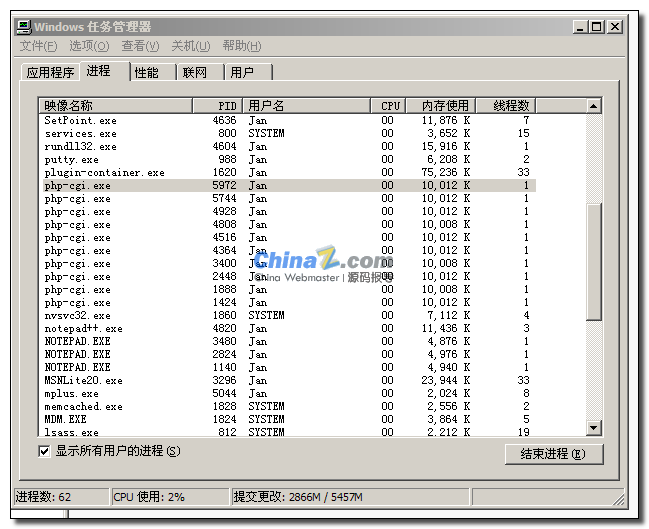Screen dimensions: 649x529
Task: Click memory value 23,944 K
Action: pyautogui.click(x=446, y=380)
